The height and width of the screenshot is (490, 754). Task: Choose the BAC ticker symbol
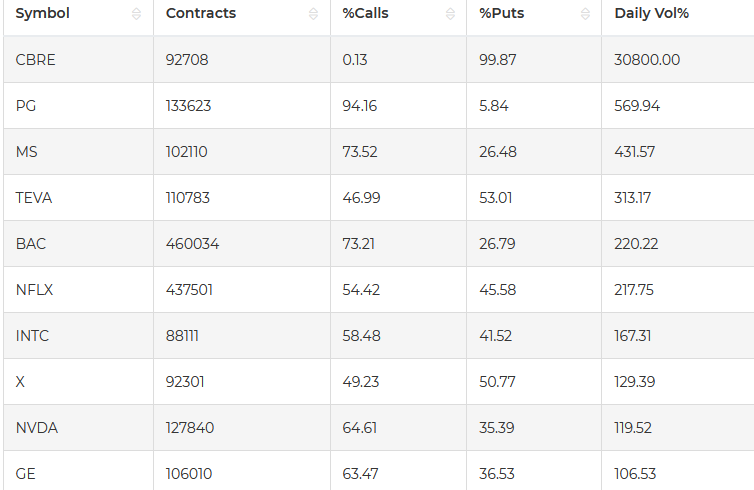[31, 244]
